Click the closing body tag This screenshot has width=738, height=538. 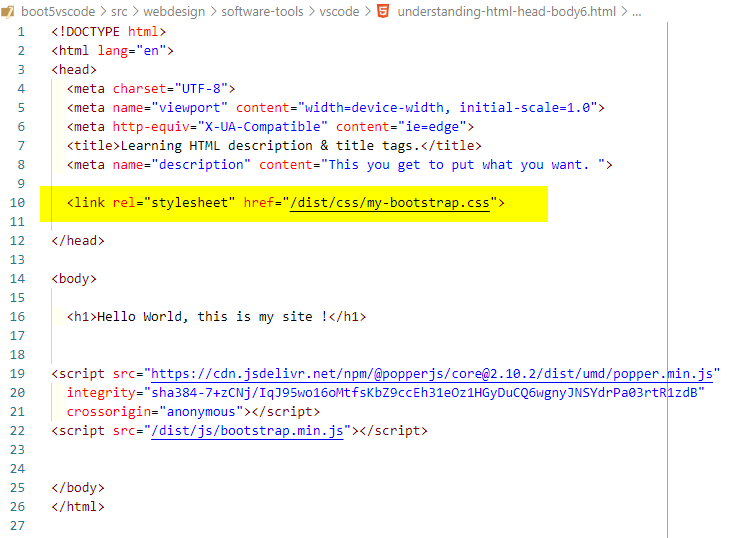click(78, 488)
